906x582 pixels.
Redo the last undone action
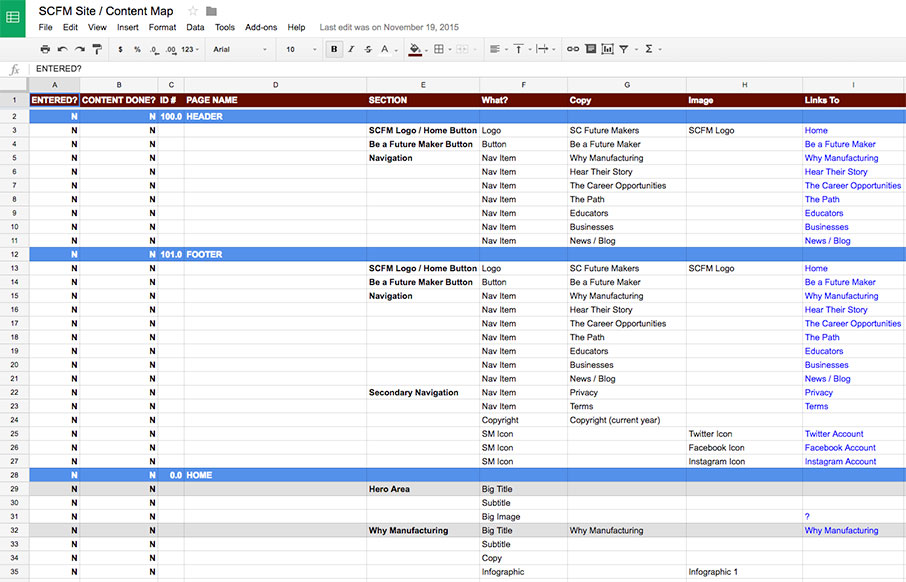80,49
